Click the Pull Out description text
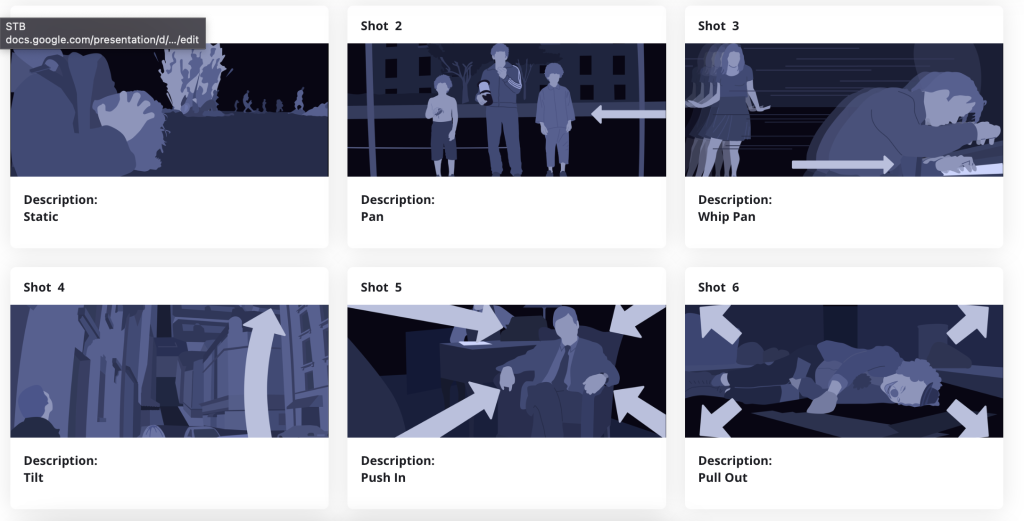The image size is (1024, 521). tap(722, 477)
